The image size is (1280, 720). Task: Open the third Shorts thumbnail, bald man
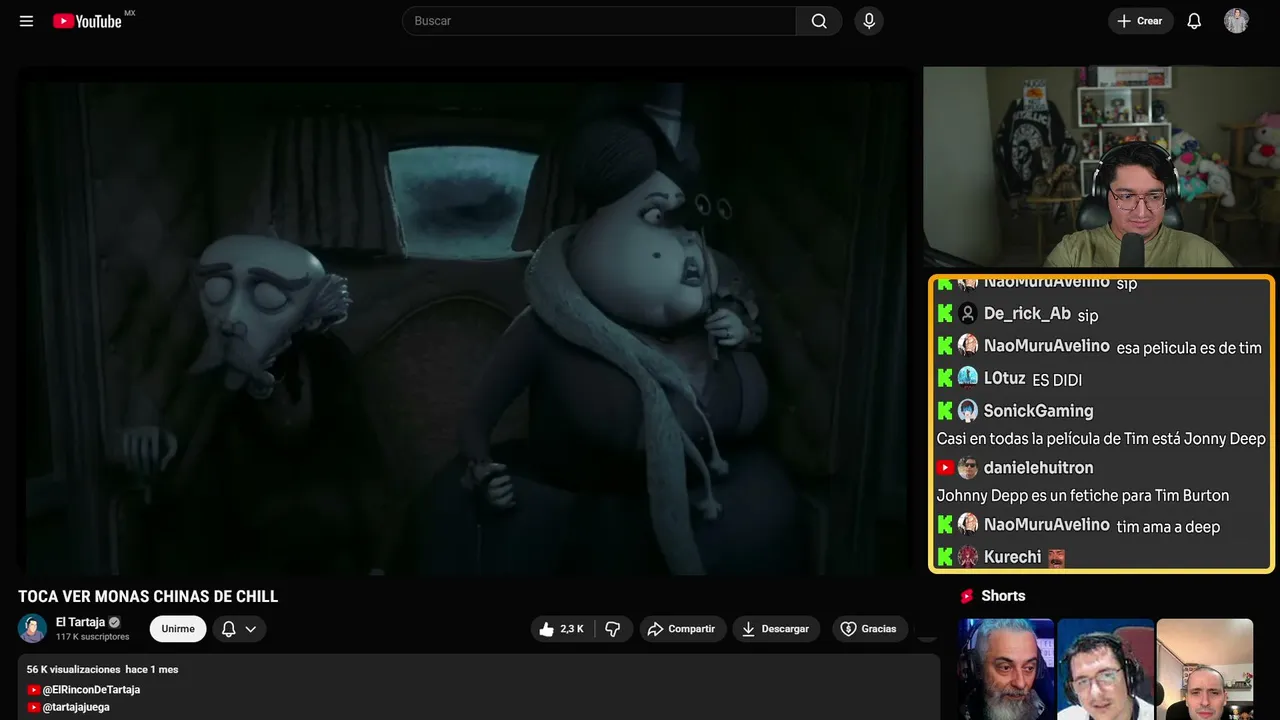1205,669
